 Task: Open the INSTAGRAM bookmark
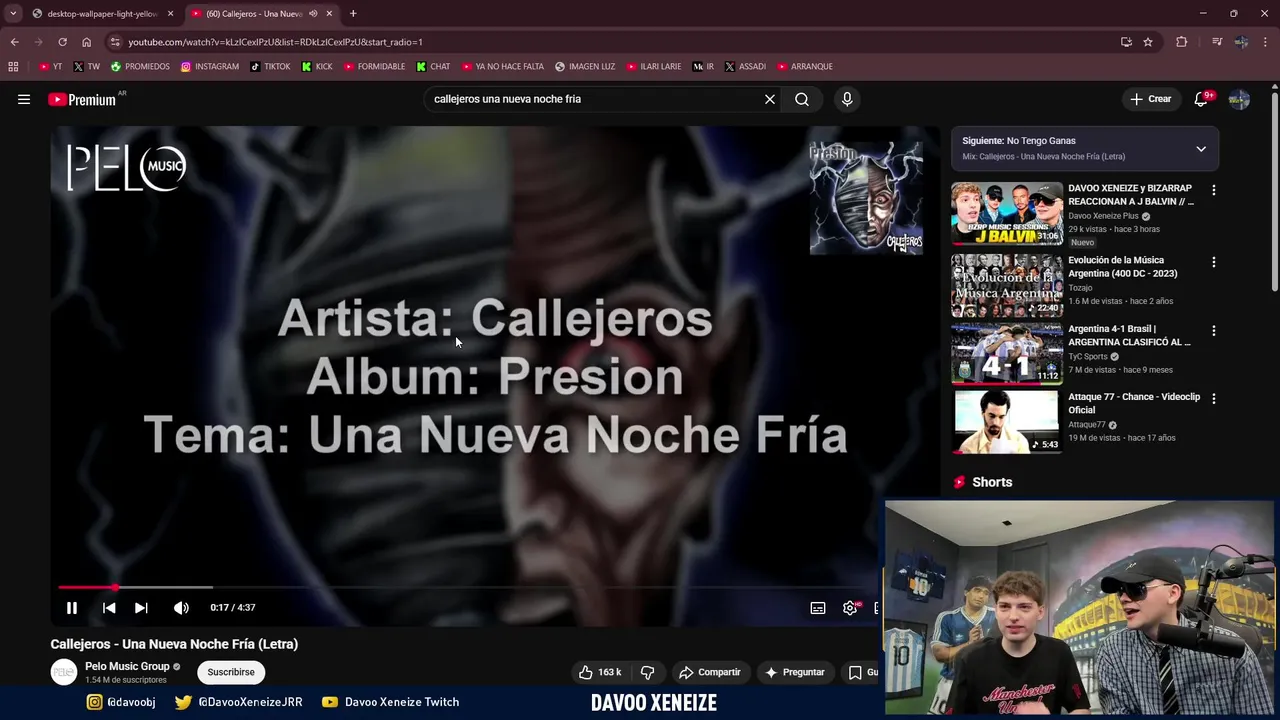[x=210, y=66]
